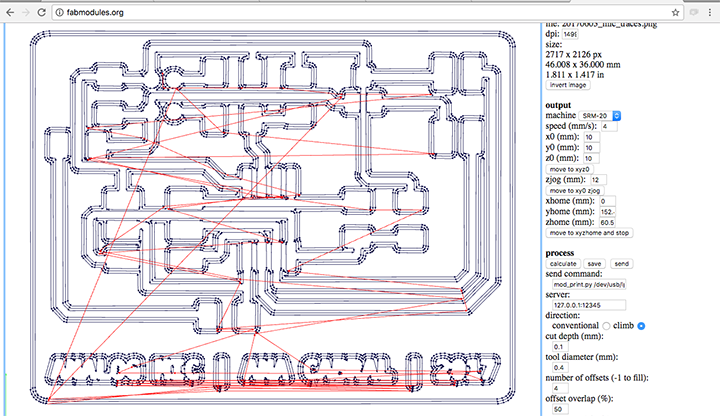Click the move to xyz0 button

[569, 169]
